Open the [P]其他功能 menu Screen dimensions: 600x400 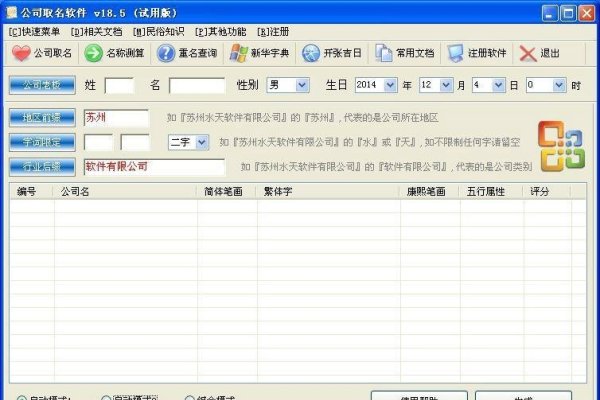coord(220,32)
